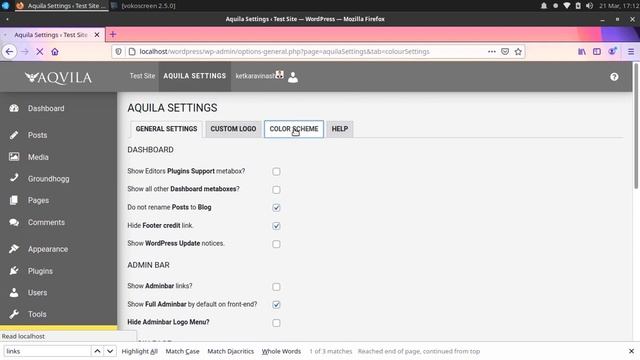640x360 pixels.
Task: Switch to Custom Logo tab
Action: (233, 129)
